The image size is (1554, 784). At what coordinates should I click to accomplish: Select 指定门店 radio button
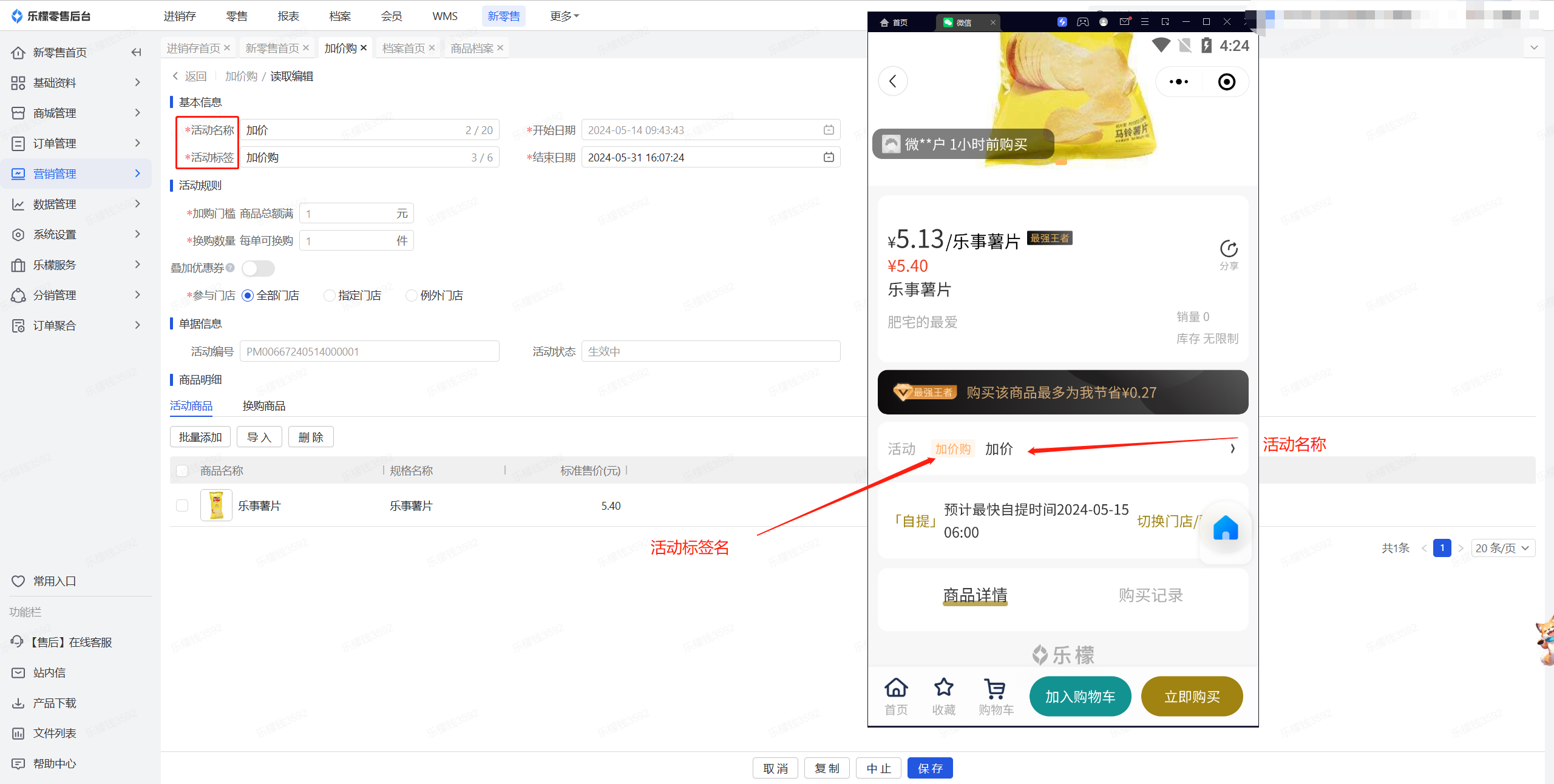(x=330, y=296)
